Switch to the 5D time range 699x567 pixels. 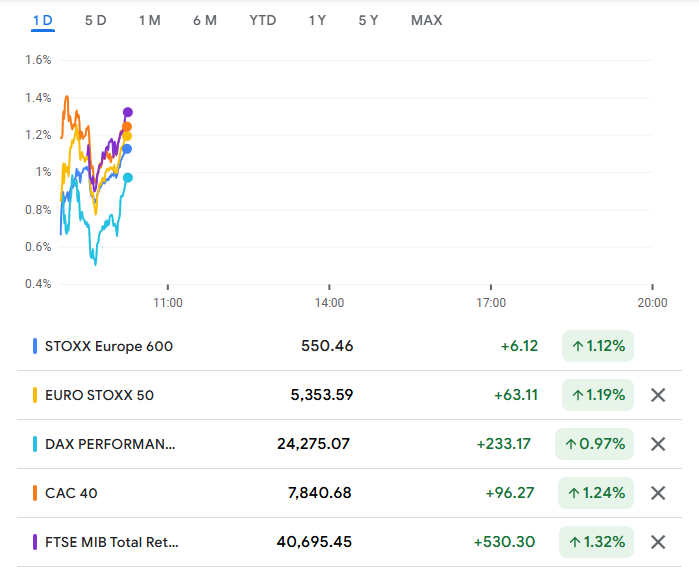[x=95, y=21]
